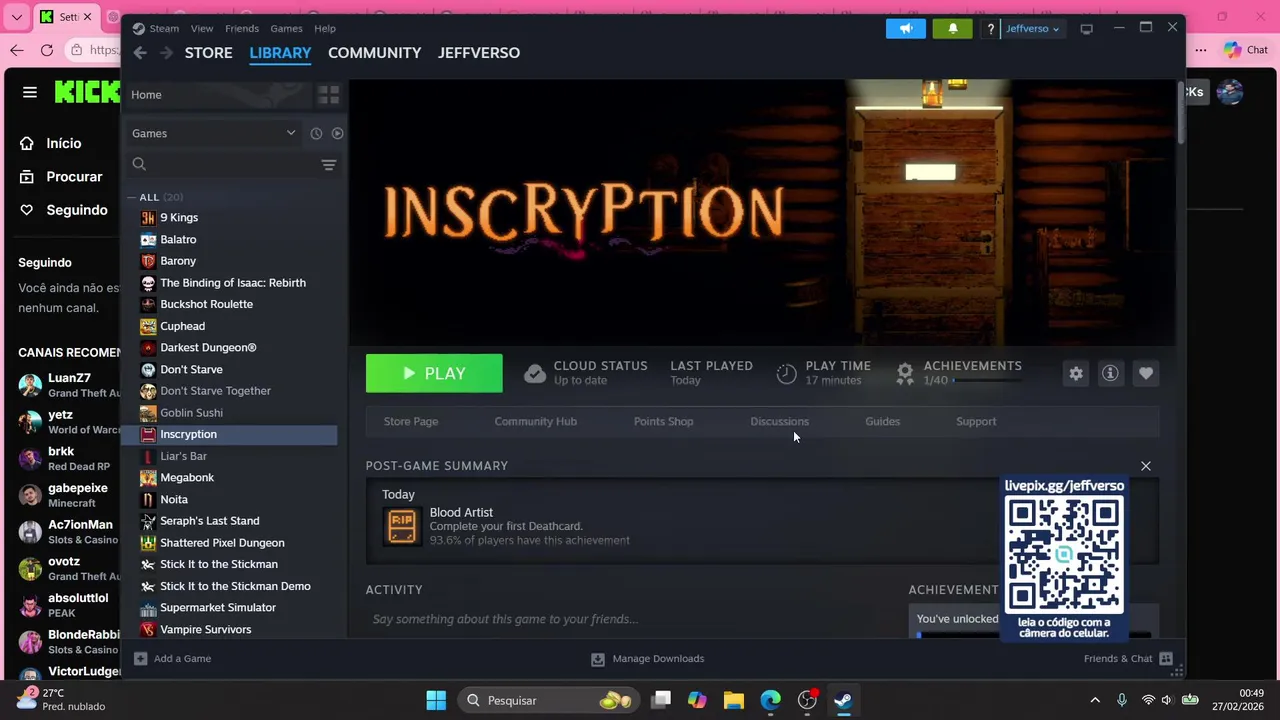Toggle library grid view icon next to Home

pos(329,95)
